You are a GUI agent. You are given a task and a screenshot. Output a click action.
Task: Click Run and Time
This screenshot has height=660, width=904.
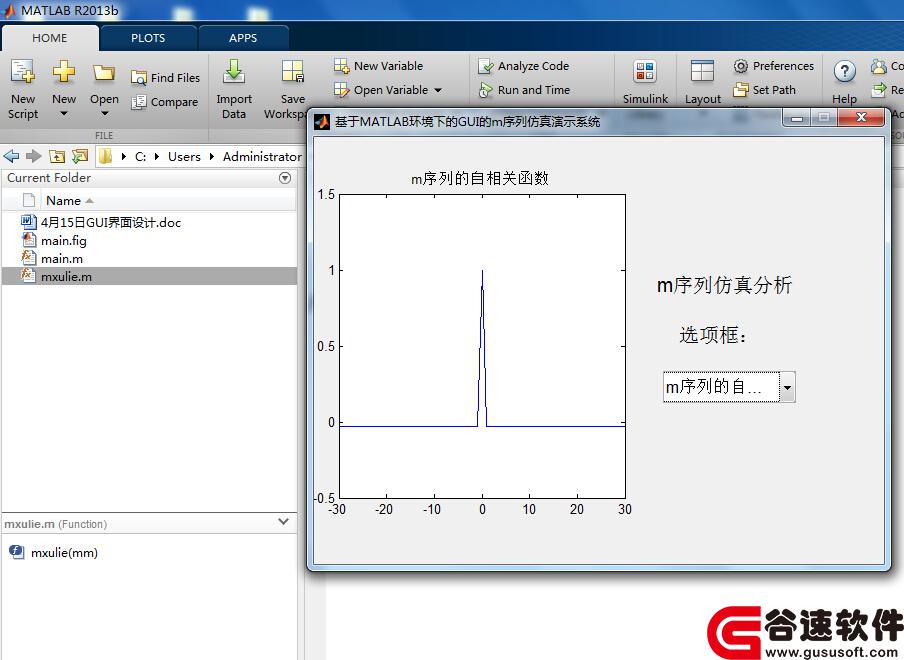point(524,90)
